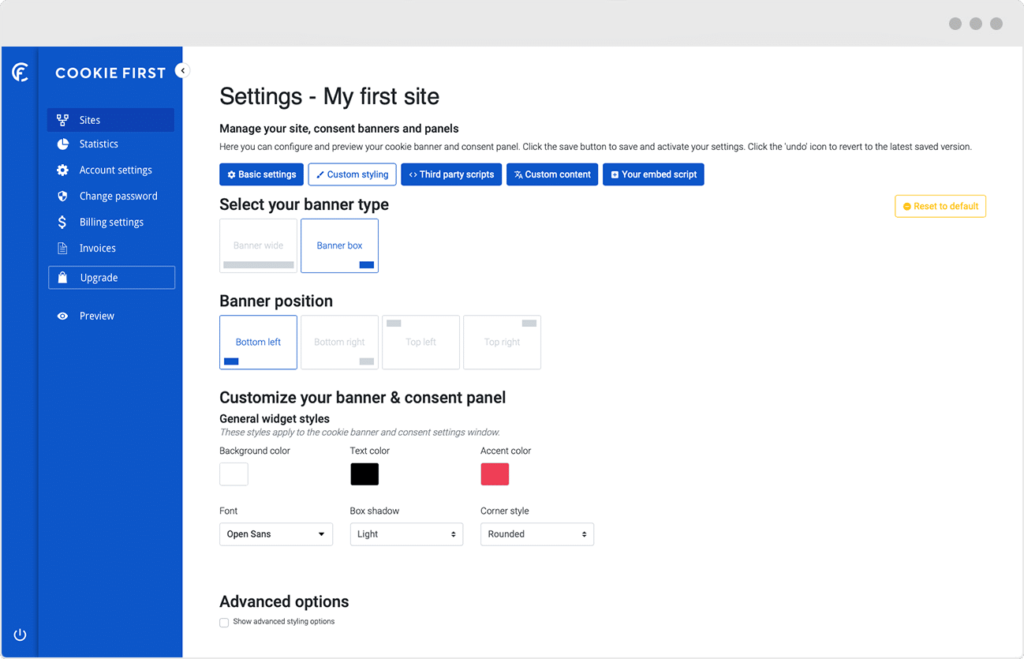Screen dimensions: 1024x659
Task: Switch to the Custom content tab
Action: click(552, 174)
